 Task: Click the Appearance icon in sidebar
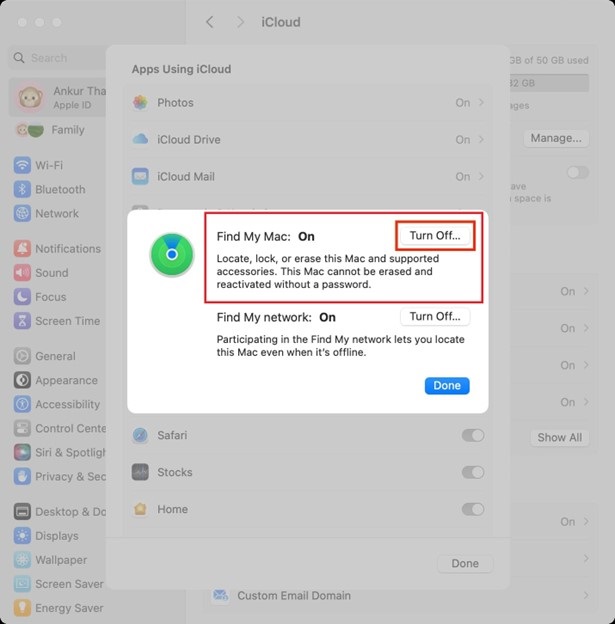22,380
